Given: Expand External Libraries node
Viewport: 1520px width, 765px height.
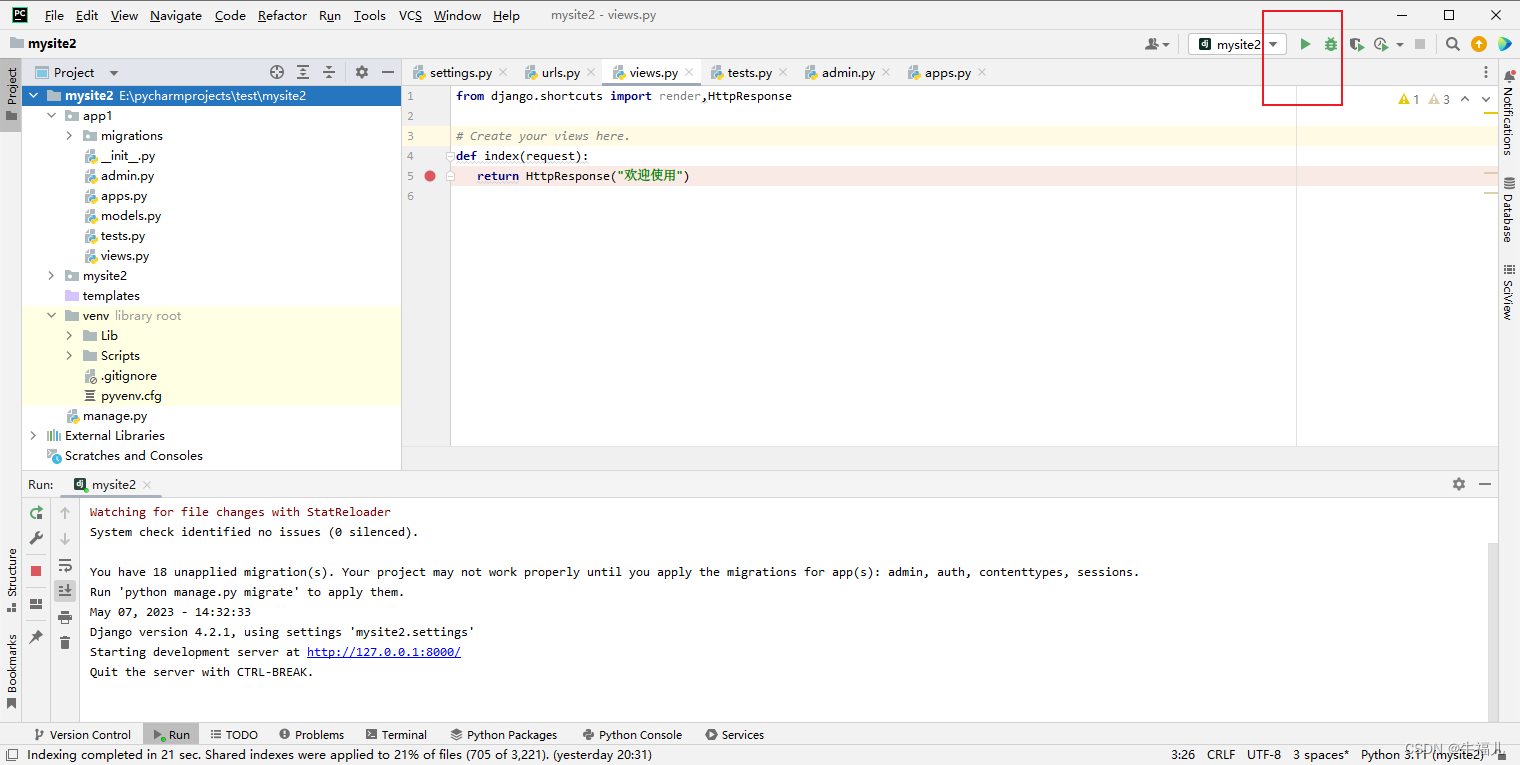Looking at the screenshot, I should click(x=33, y=436).
